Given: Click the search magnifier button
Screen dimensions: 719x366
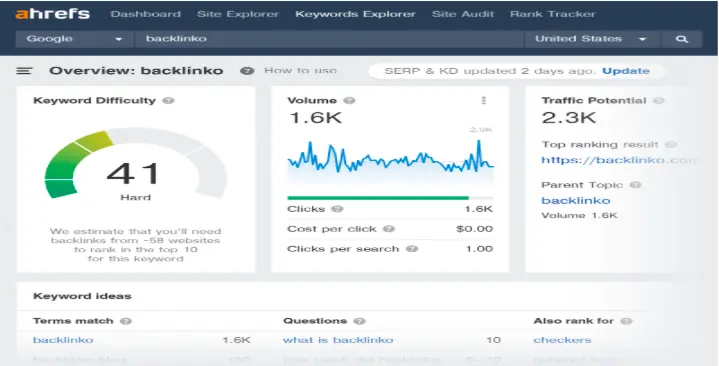Looking at the screenshot, I should [681, 39].
